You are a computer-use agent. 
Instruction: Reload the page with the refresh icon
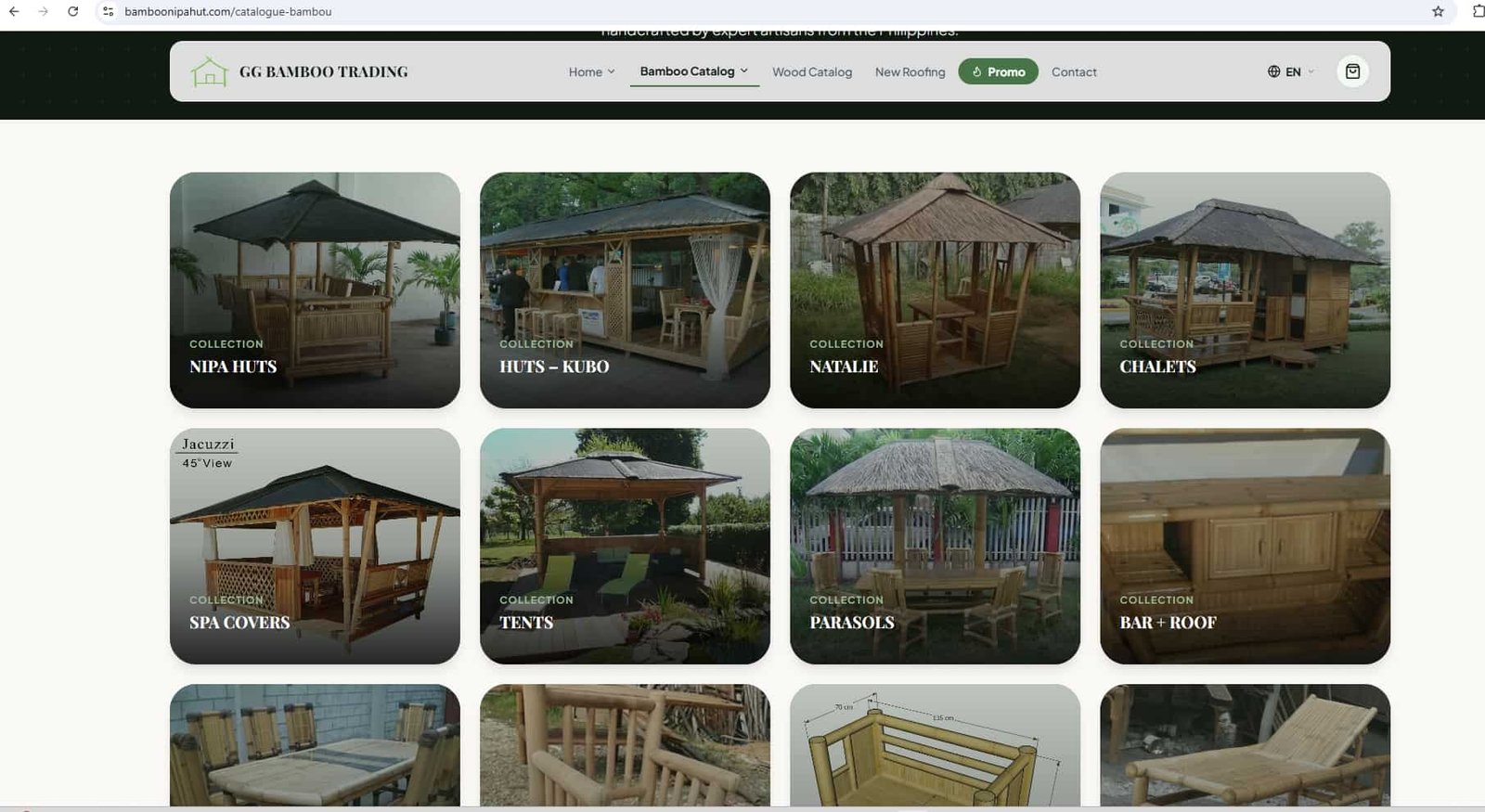[73, 11]
